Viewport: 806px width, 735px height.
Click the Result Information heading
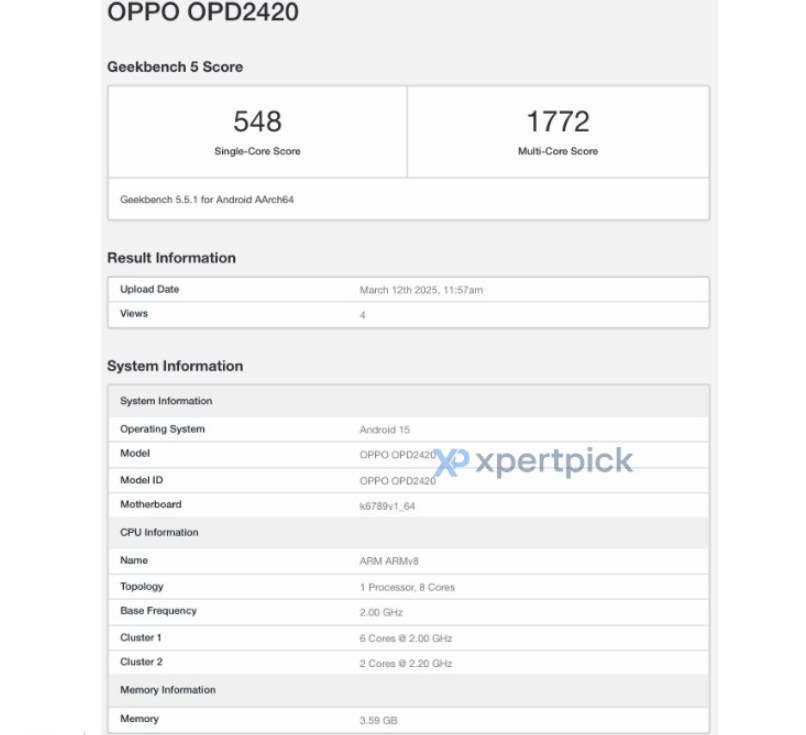171,258
